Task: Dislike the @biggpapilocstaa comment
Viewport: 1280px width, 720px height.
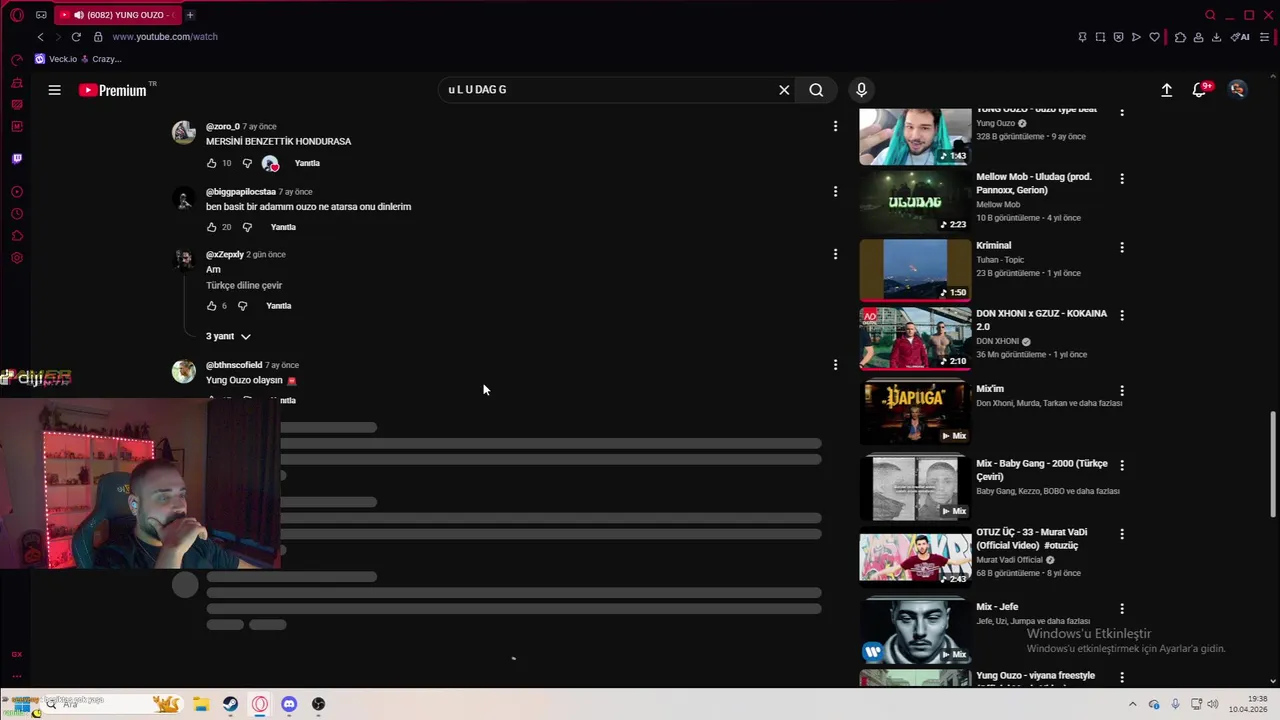Action: [247, 227]
